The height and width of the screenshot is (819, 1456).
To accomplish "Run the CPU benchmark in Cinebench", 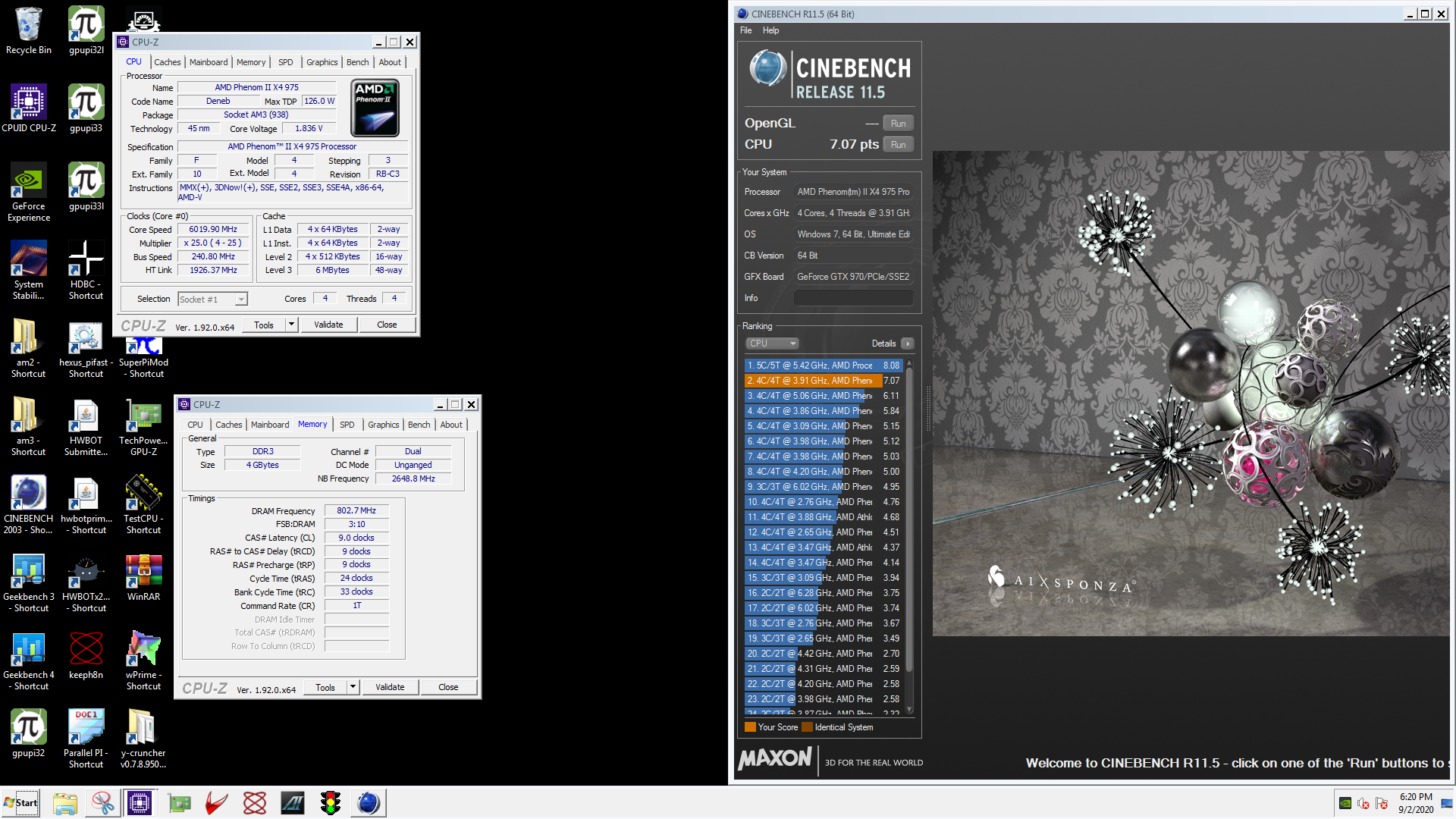I will [898, 144].
